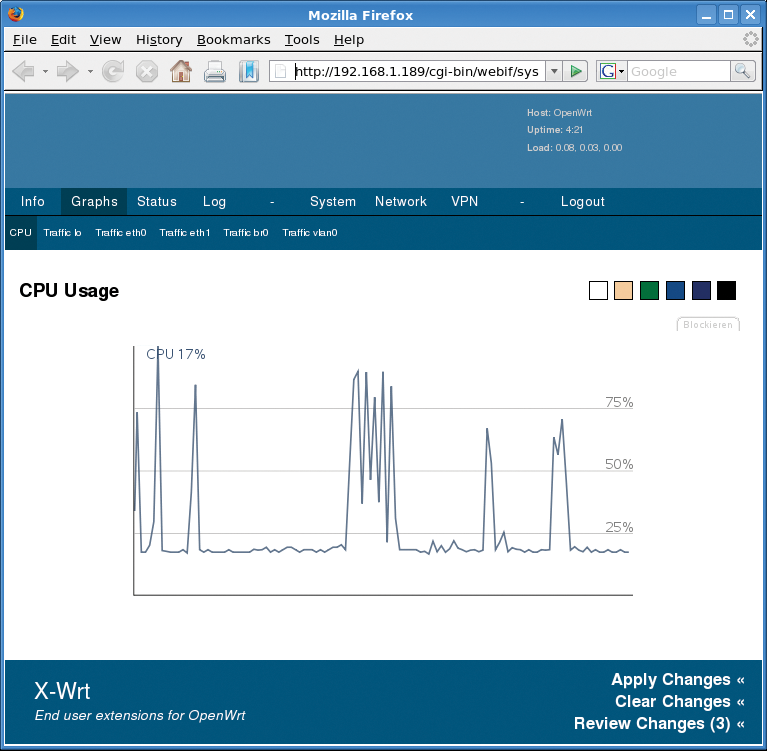The height and width of the screenshot is (751, 767).
Task: Choose the dark navy theme swatch
Action: (x=701, y=290)
